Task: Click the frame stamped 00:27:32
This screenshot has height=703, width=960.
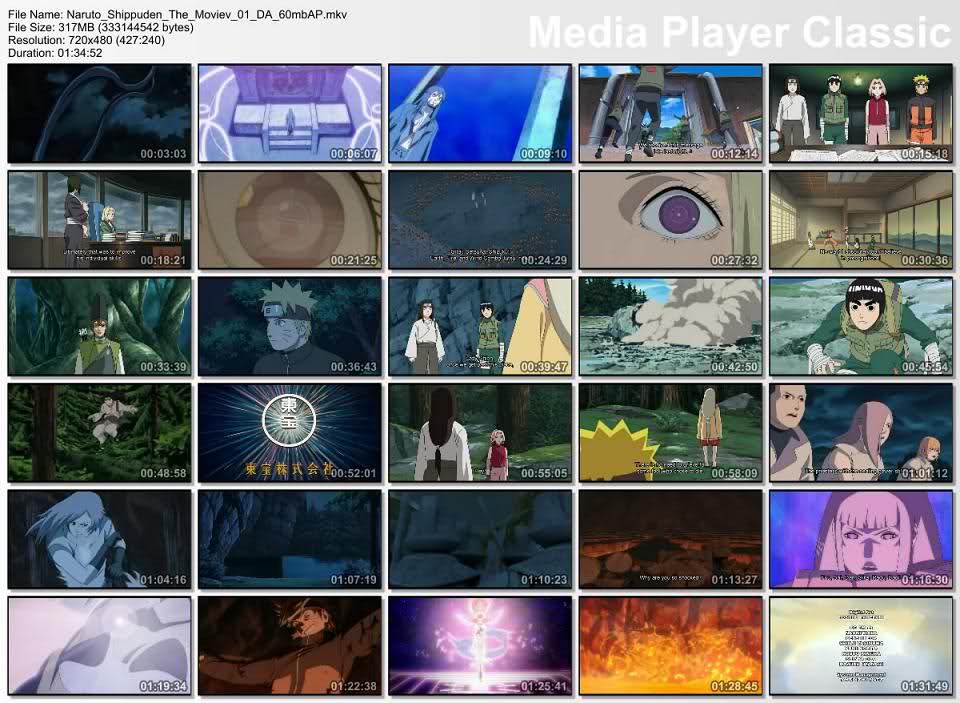Action: [670, 220]
